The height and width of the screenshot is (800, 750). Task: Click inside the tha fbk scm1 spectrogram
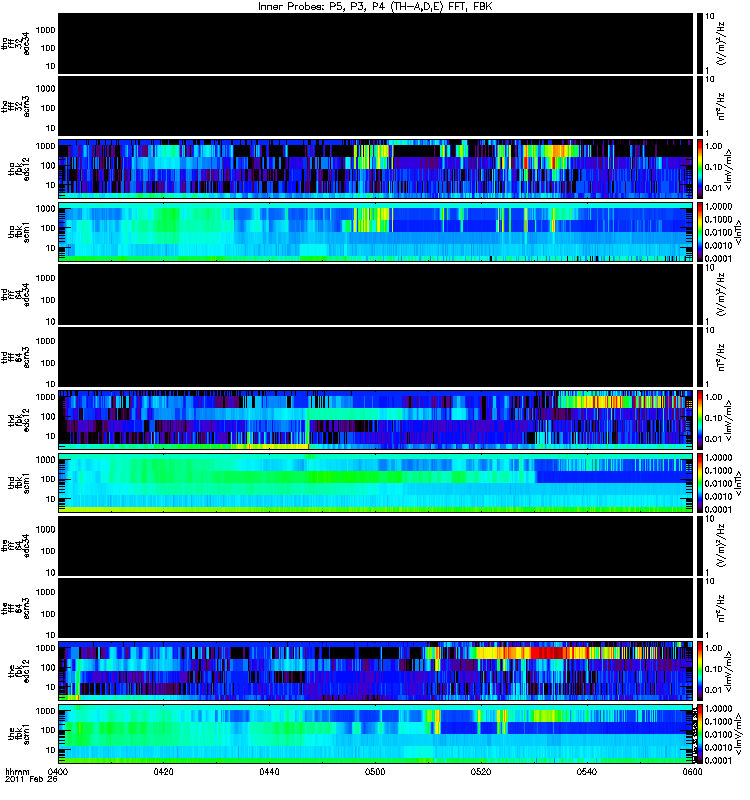click(375, 232)
